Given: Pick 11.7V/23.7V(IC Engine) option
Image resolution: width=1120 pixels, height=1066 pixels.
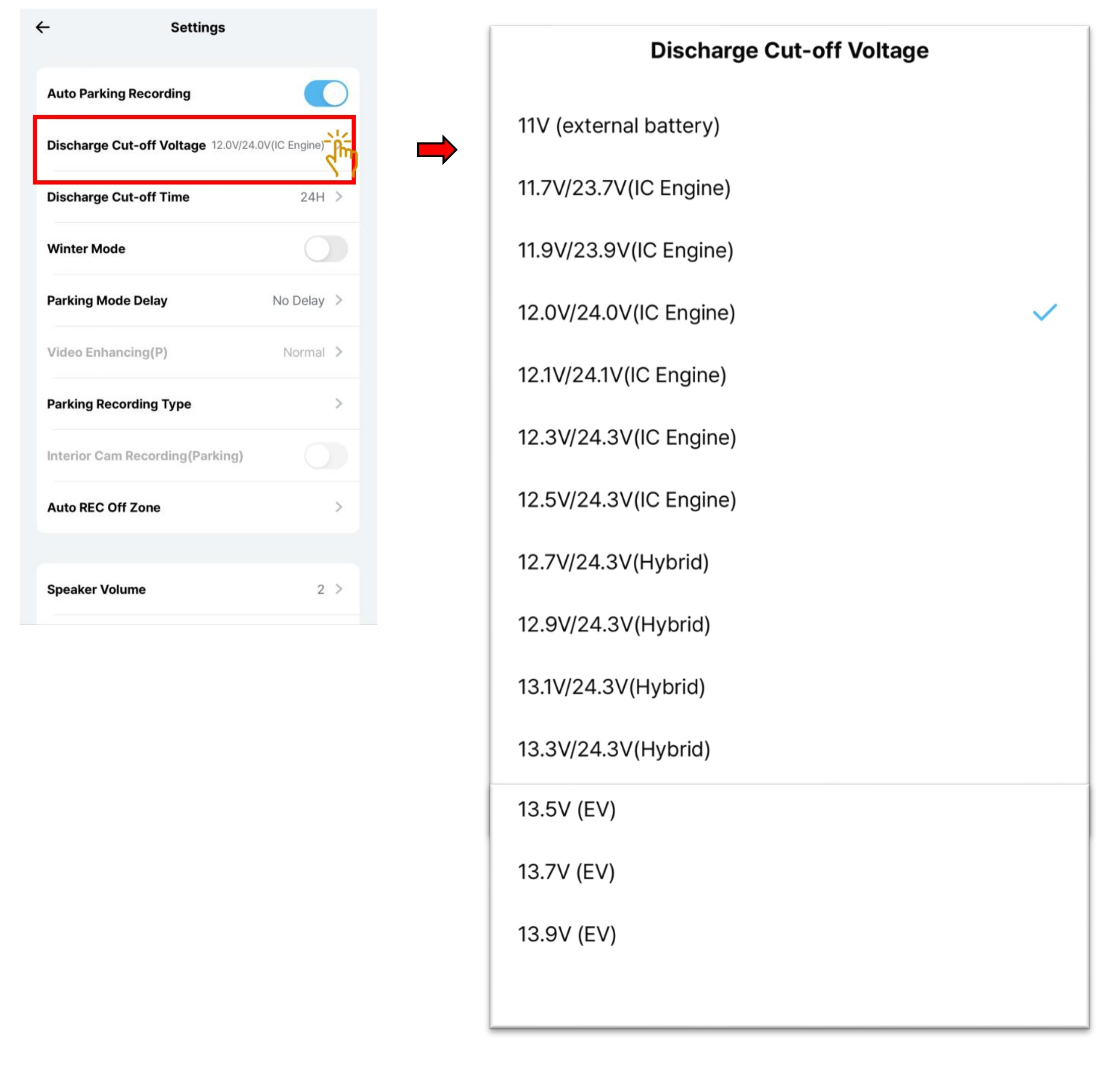Looking at the screenshot, I should tap(624, 188).
